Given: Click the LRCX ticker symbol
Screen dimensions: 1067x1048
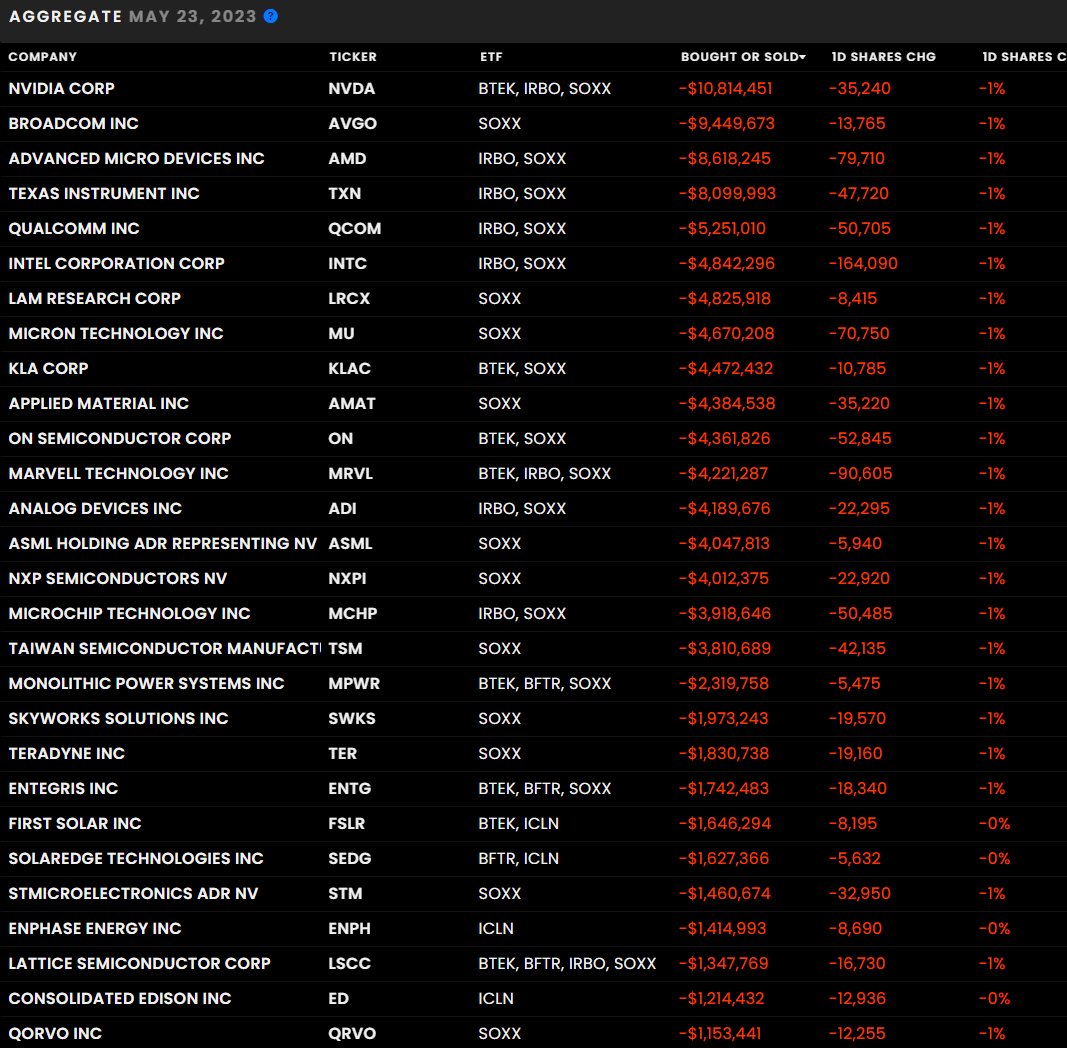Looking at the screenshot, I should (x=349, y=298).
